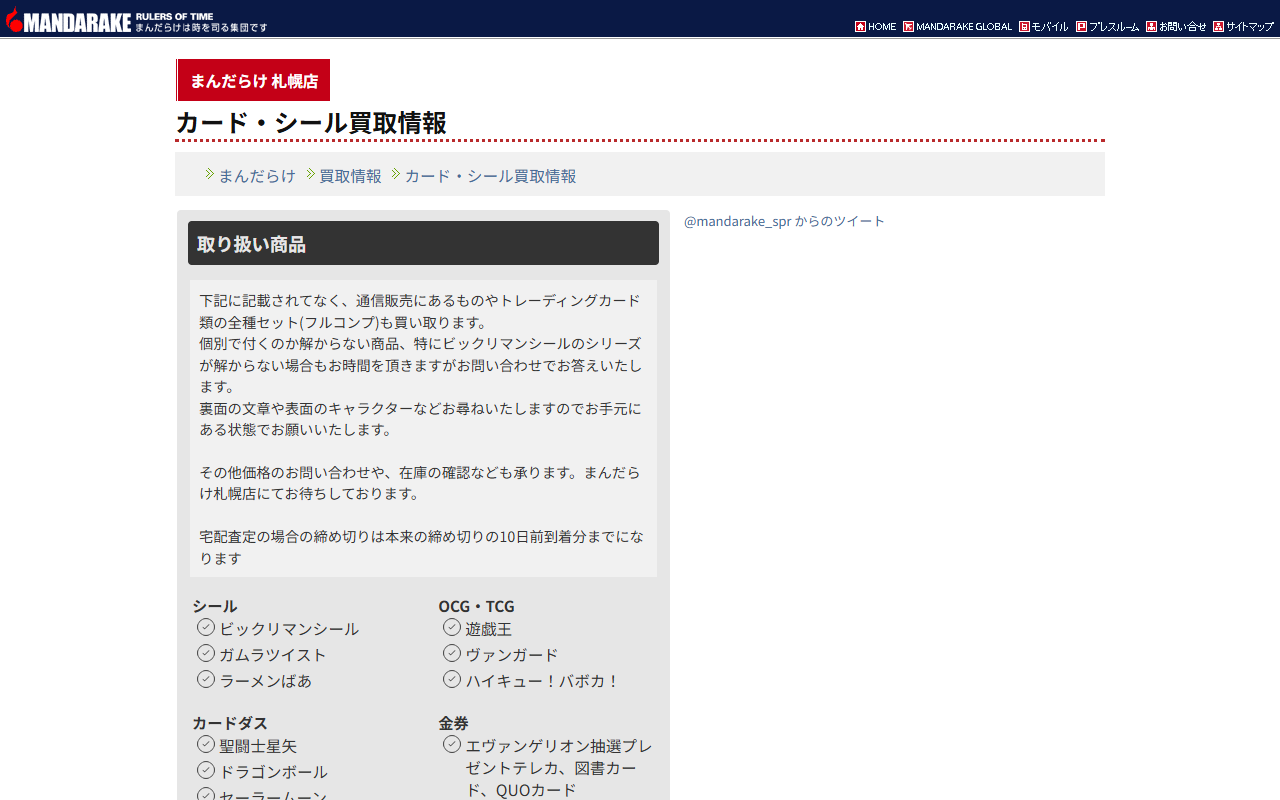Click the icon beside MANDARAKE GLOBAL
The height and width of the screenshot is (800, 1280).
point(908,27)
